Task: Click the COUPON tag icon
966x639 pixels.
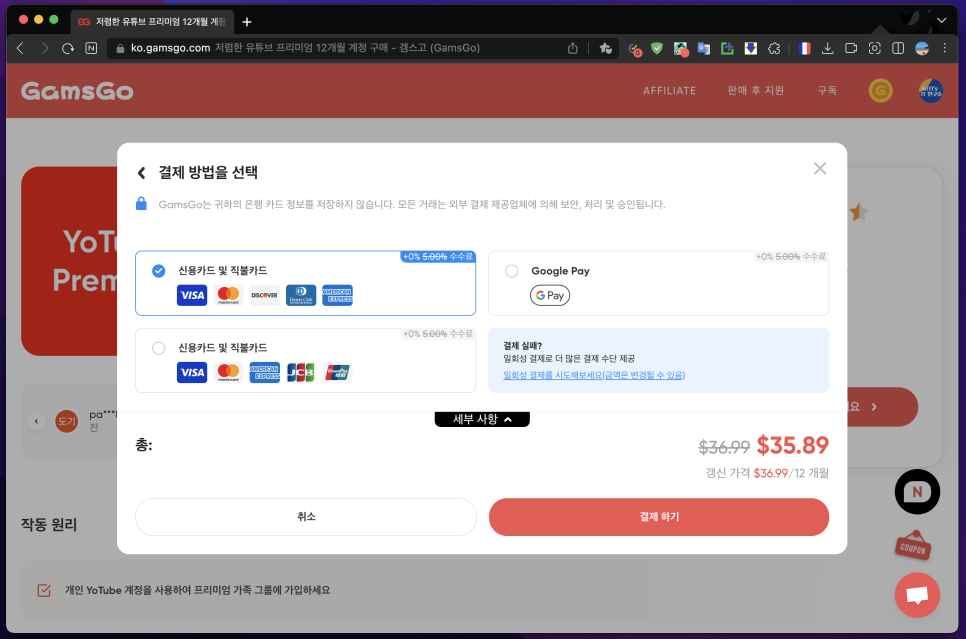Action: (913, 546)
